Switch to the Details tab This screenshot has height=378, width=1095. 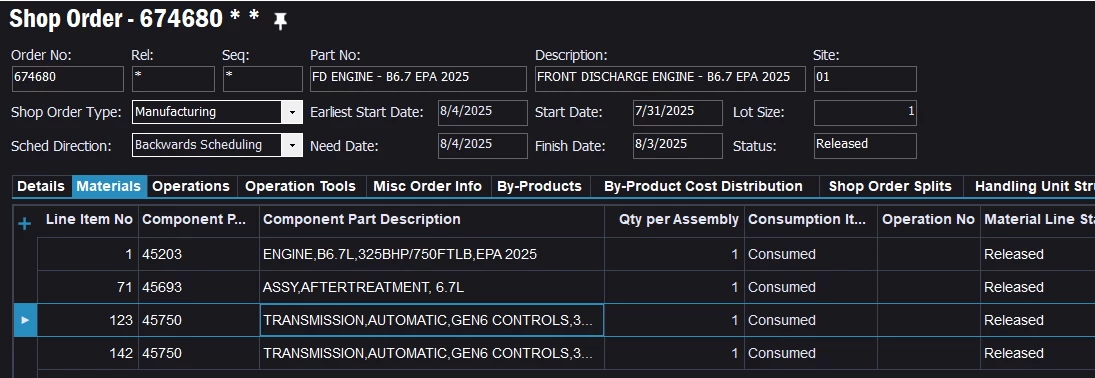coord(41,187)
